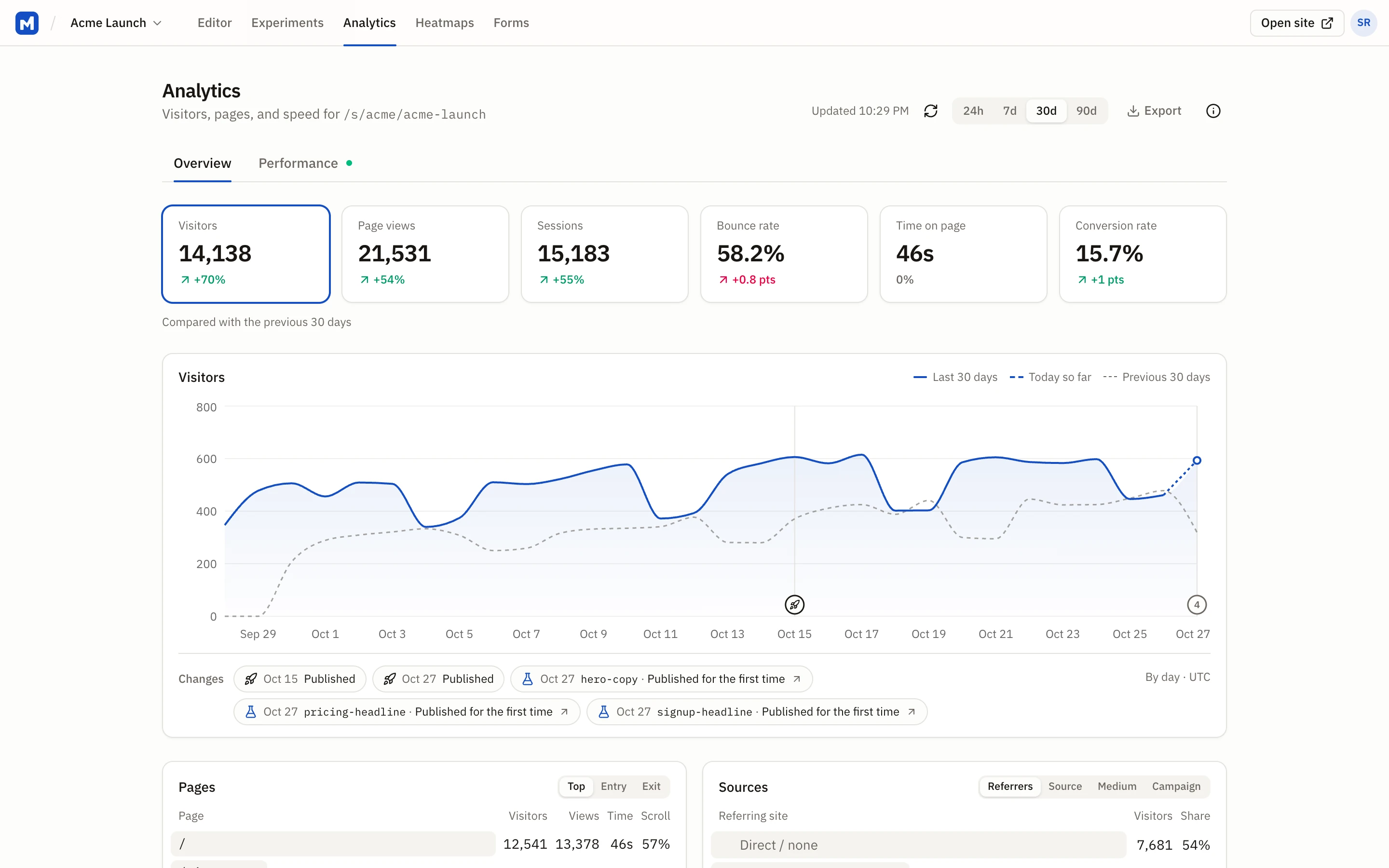Select the 24h time range

point(973,111)
